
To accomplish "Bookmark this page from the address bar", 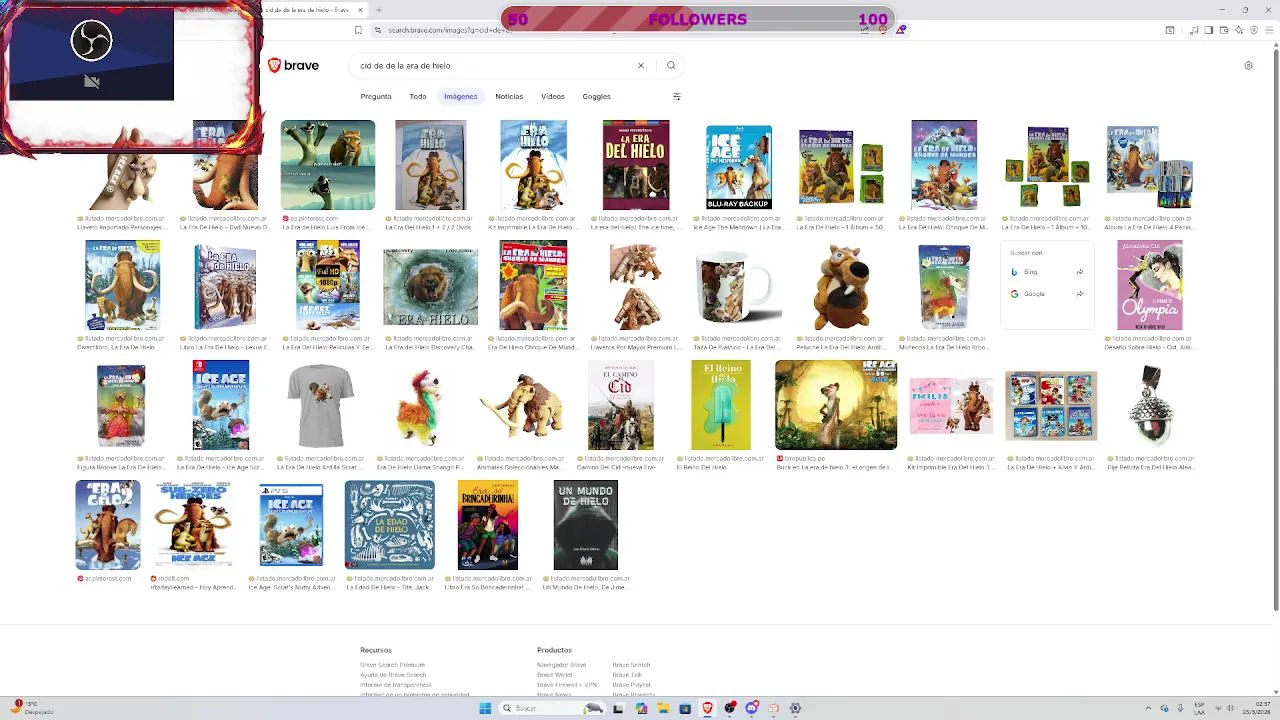I will click(x=359, y=30).
